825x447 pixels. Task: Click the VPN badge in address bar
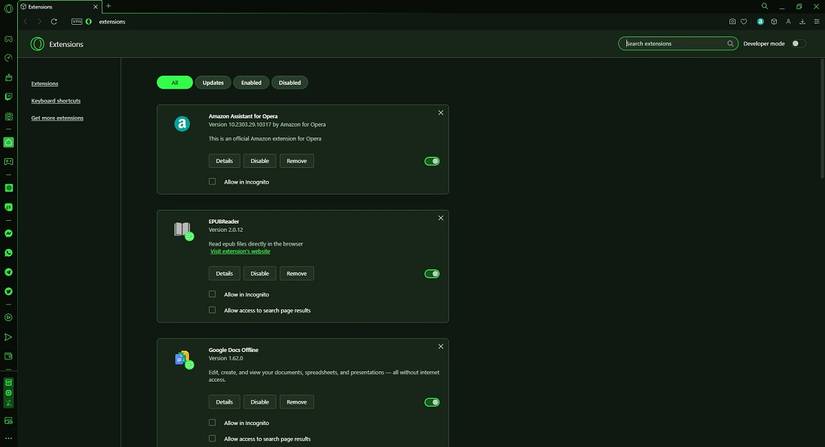point(77,22)
